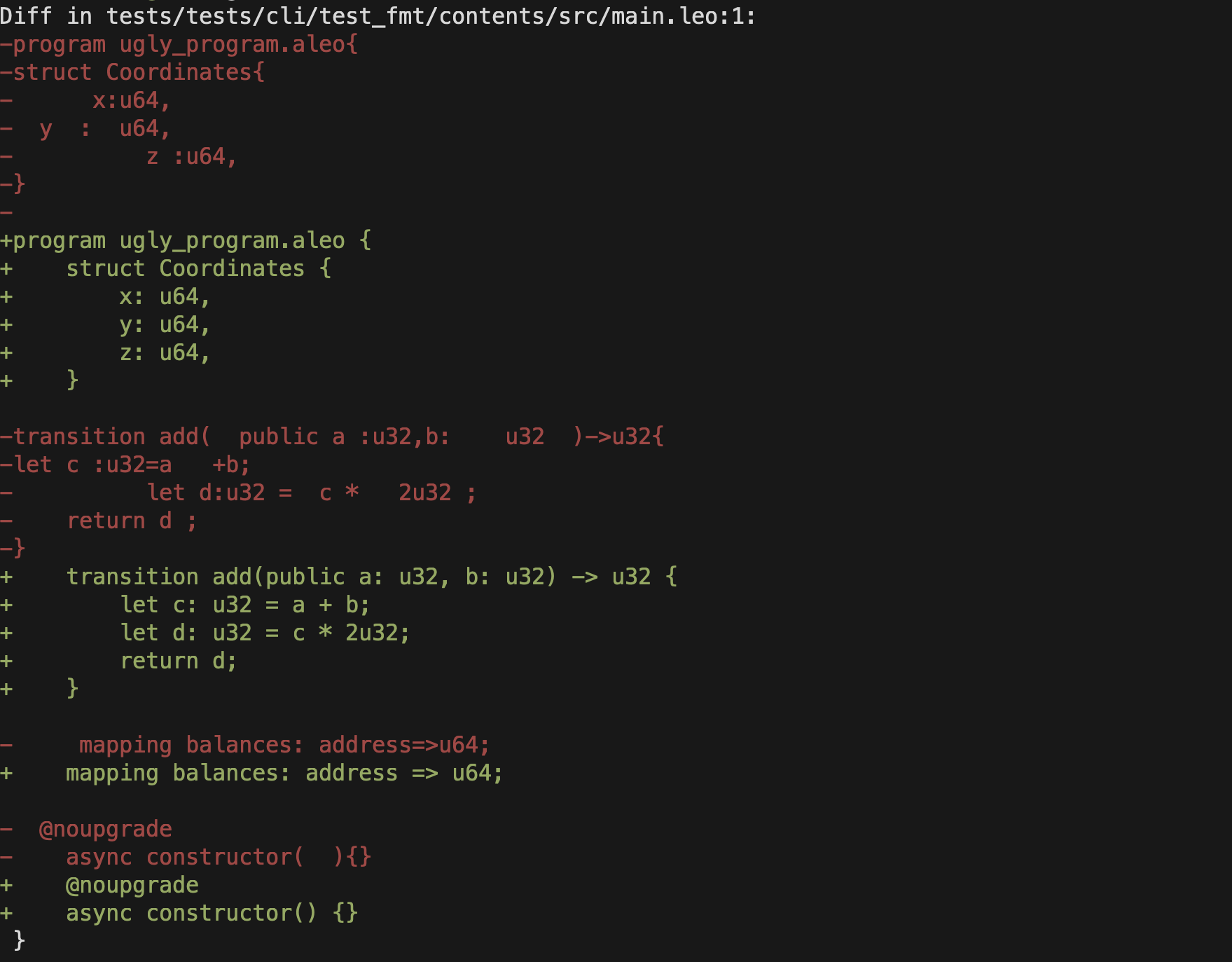The image size is (1232, 962).
Task: Click the removed 'return d ;' line
Action: point(132,521)
